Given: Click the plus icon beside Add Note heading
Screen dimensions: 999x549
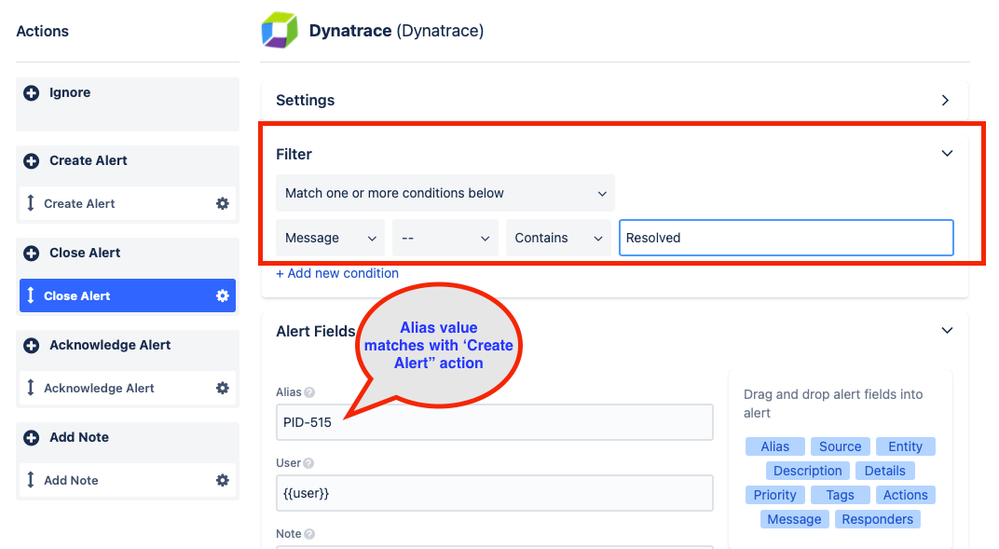Looking at the screenshot, I should point(31,438).
